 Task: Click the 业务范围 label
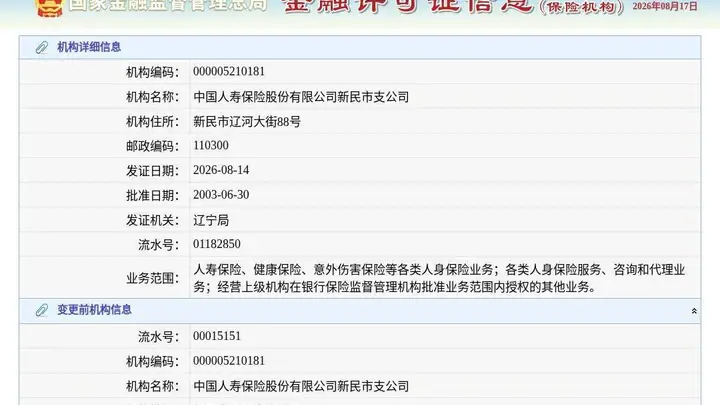tap(152, 278)
